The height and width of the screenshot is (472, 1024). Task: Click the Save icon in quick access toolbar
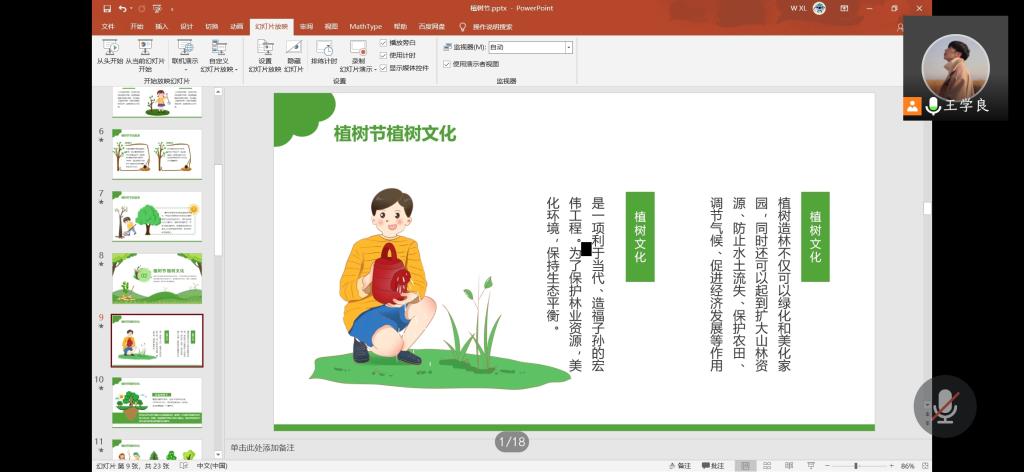(107, 8)
